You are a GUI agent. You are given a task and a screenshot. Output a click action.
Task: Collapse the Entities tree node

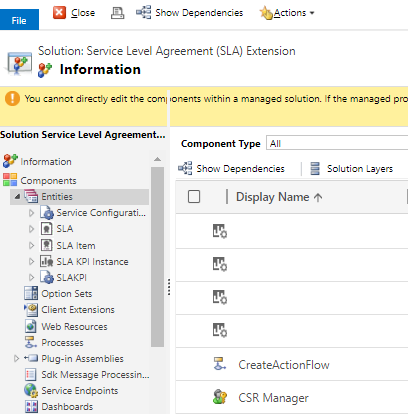tap(17, 197)
